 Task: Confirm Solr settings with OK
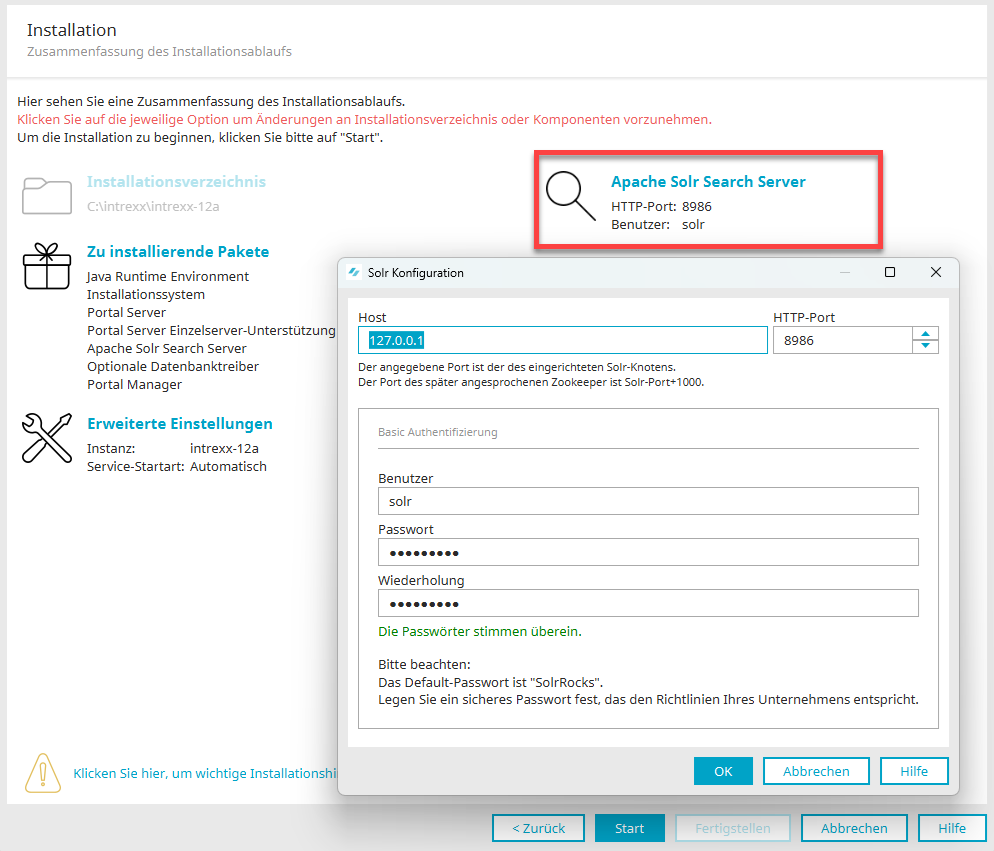pyautogui.click(x=723, y=771)
